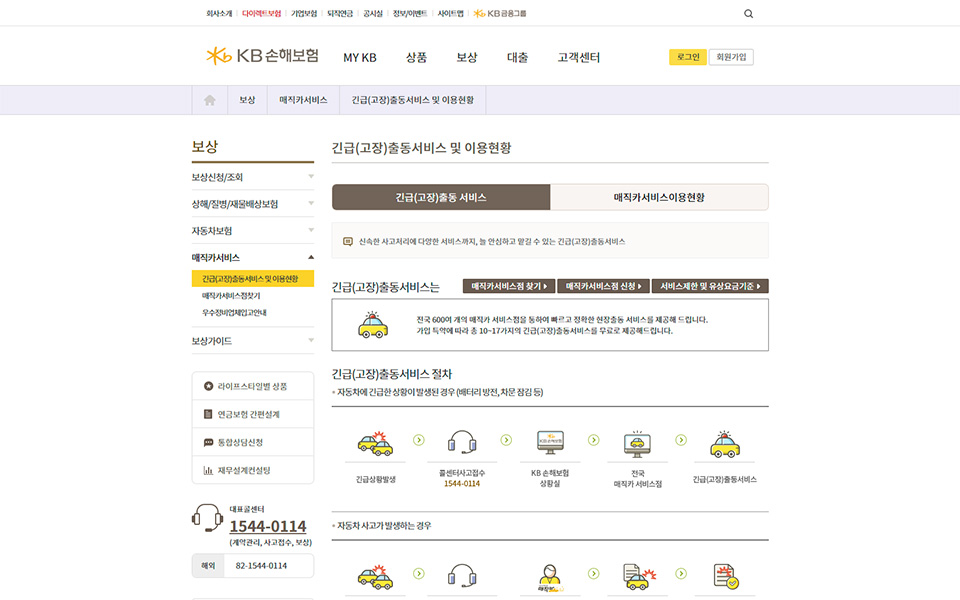
Task: Click the 긴급상황발생 car icon
Action: pyautogui.click(x=375, y=442)
